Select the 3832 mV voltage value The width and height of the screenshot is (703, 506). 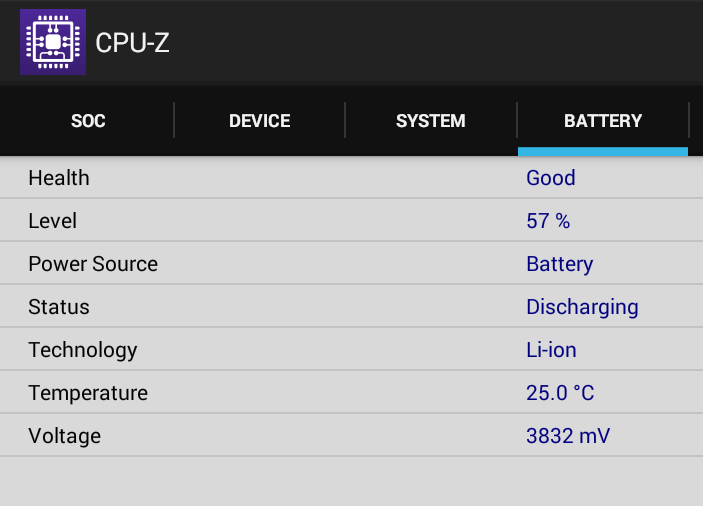click(568, 436)
